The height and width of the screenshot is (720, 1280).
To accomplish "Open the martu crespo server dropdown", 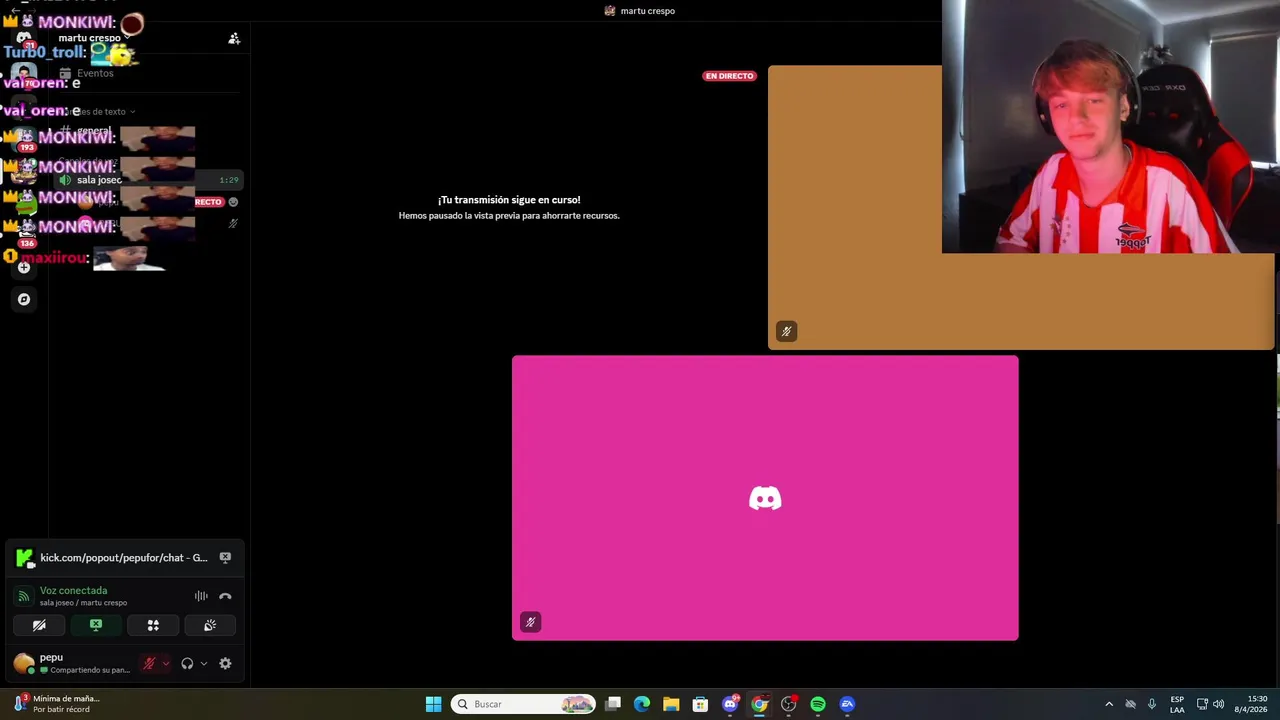I will [x=95, y=38].
